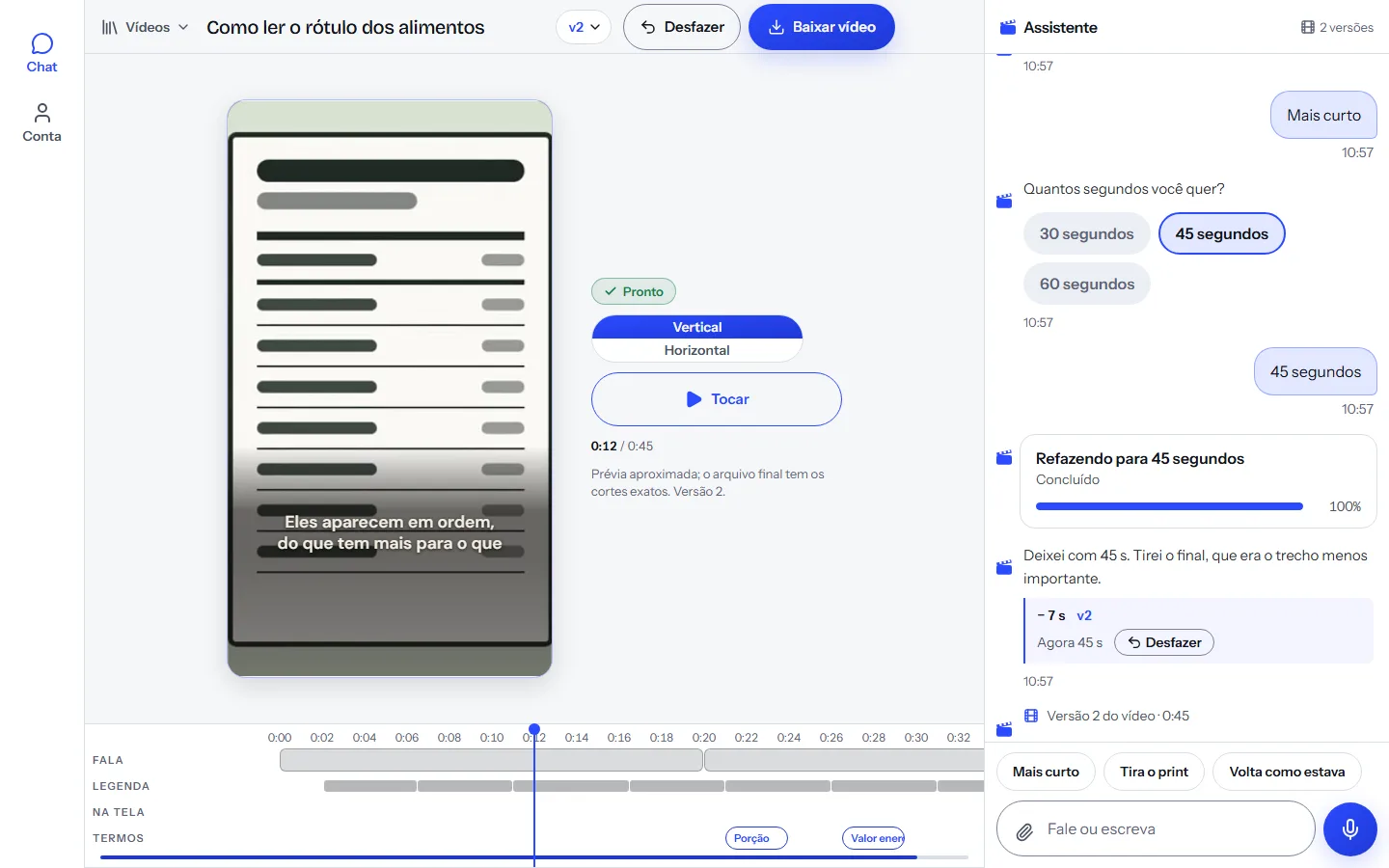Choose the 45 segundos option chip
1389x868 pixels.
click(1221, 233)
